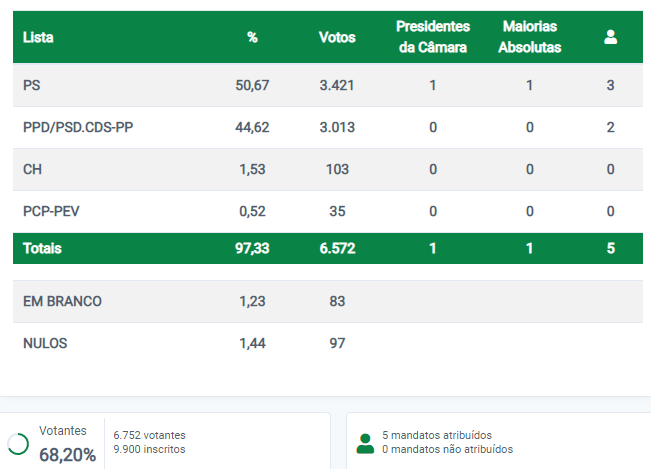Click the person icon in table header
The width and height of the screenshot is (651, 469).
pos(610,37)
